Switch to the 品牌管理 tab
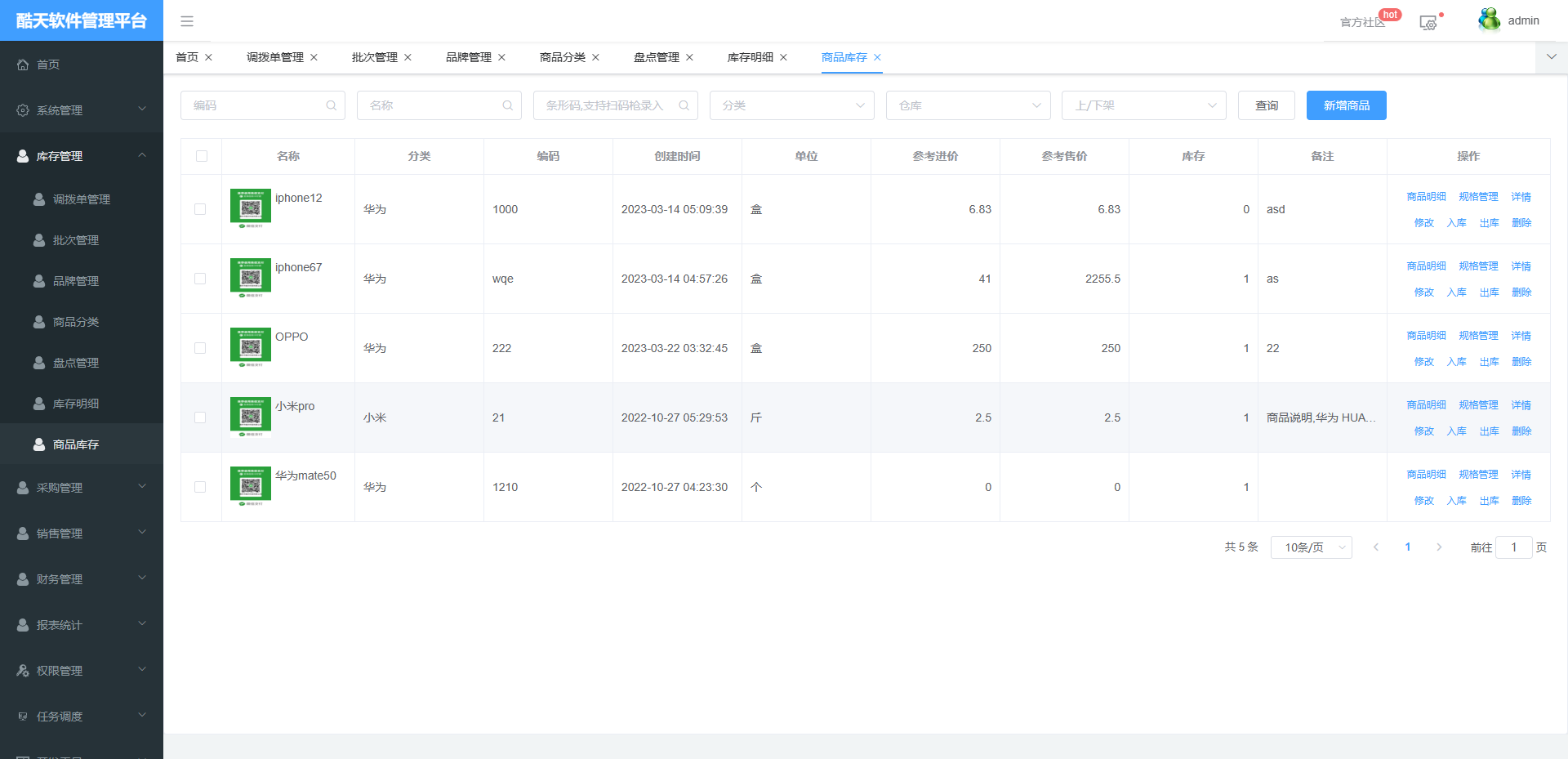1568x759 pixels. (x=468, y=57)
